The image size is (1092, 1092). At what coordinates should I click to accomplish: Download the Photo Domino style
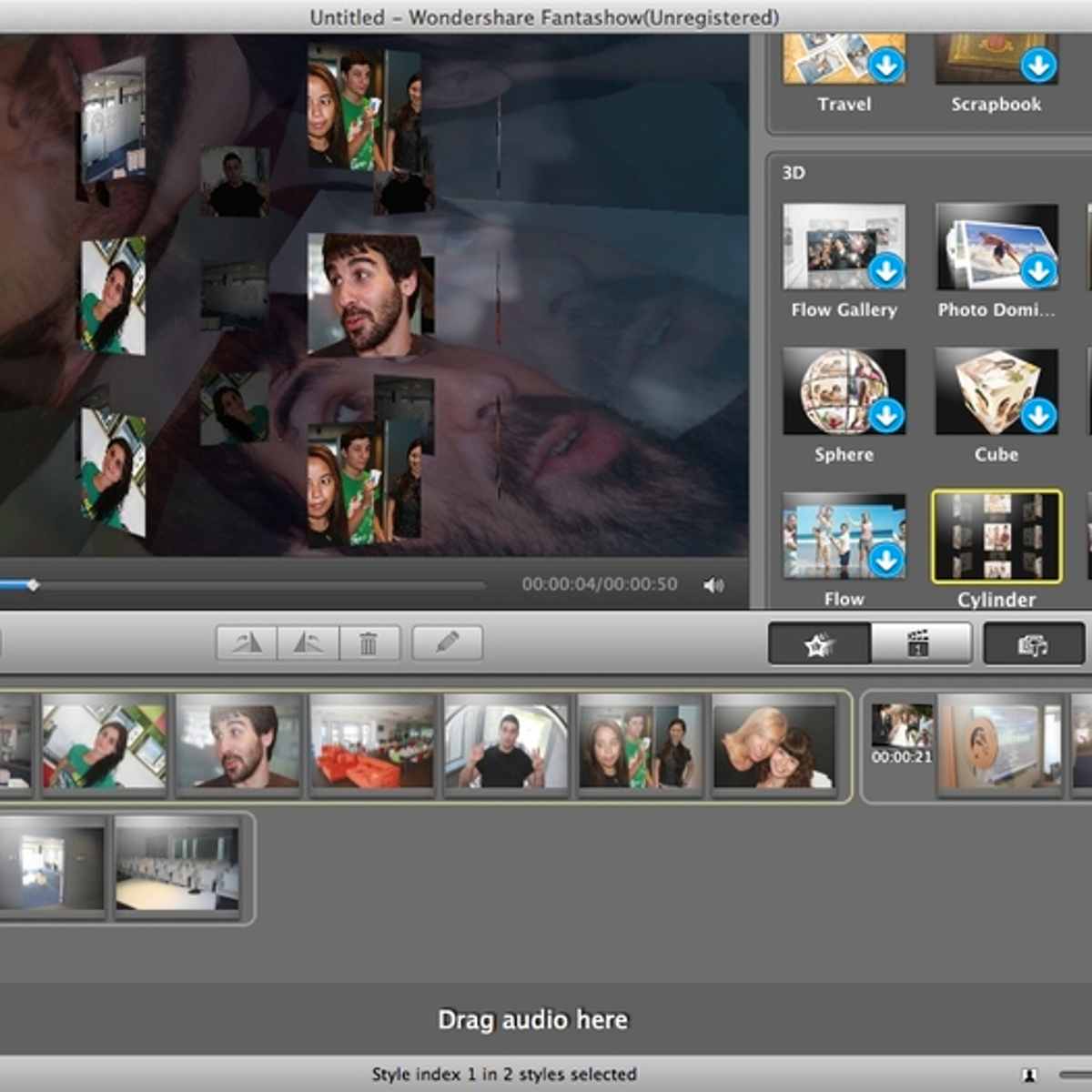click(x=1037, y=270)
